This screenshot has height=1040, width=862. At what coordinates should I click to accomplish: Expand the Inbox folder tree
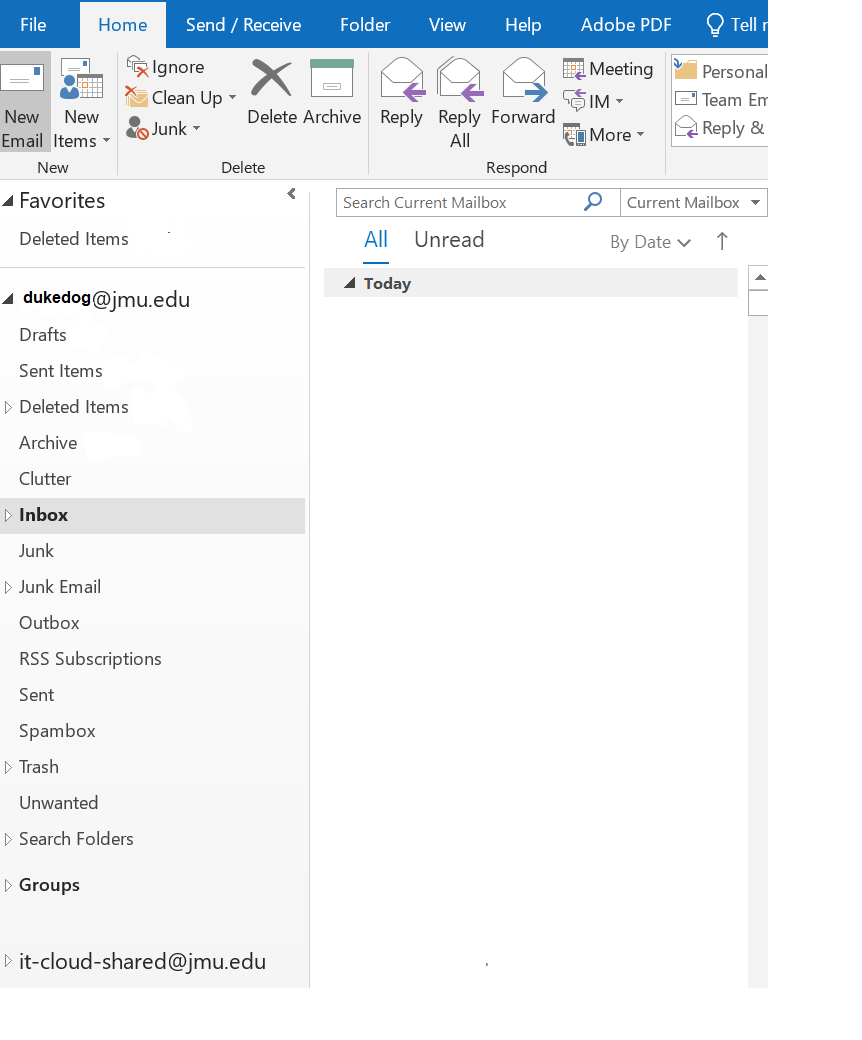[8, 515]
